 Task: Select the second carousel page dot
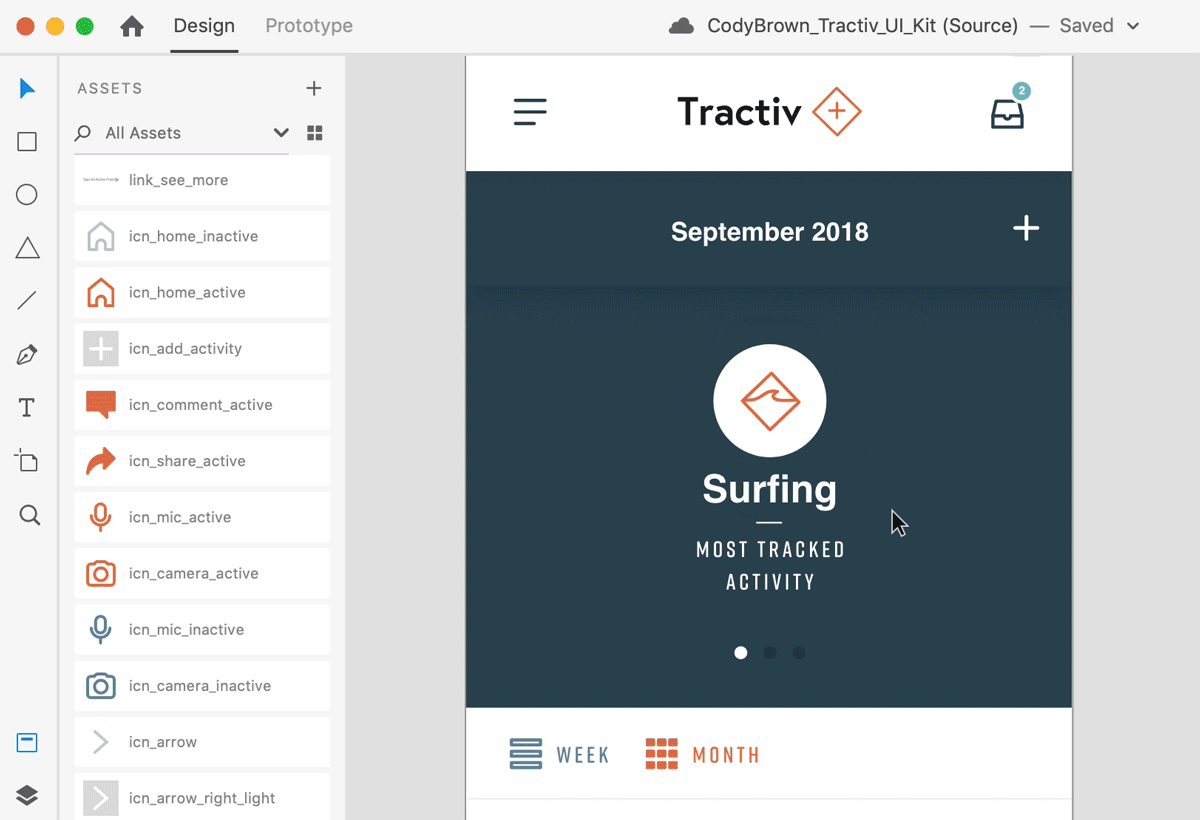(770, 653)
